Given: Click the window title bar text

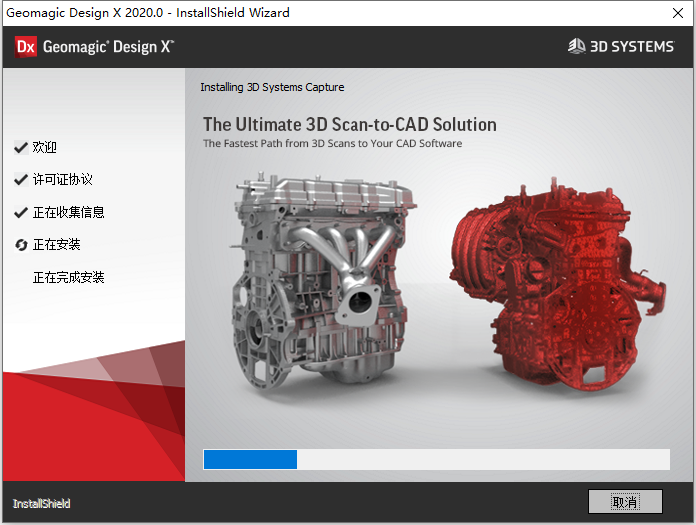Looking at the screenshot, I should pos(148,12).
